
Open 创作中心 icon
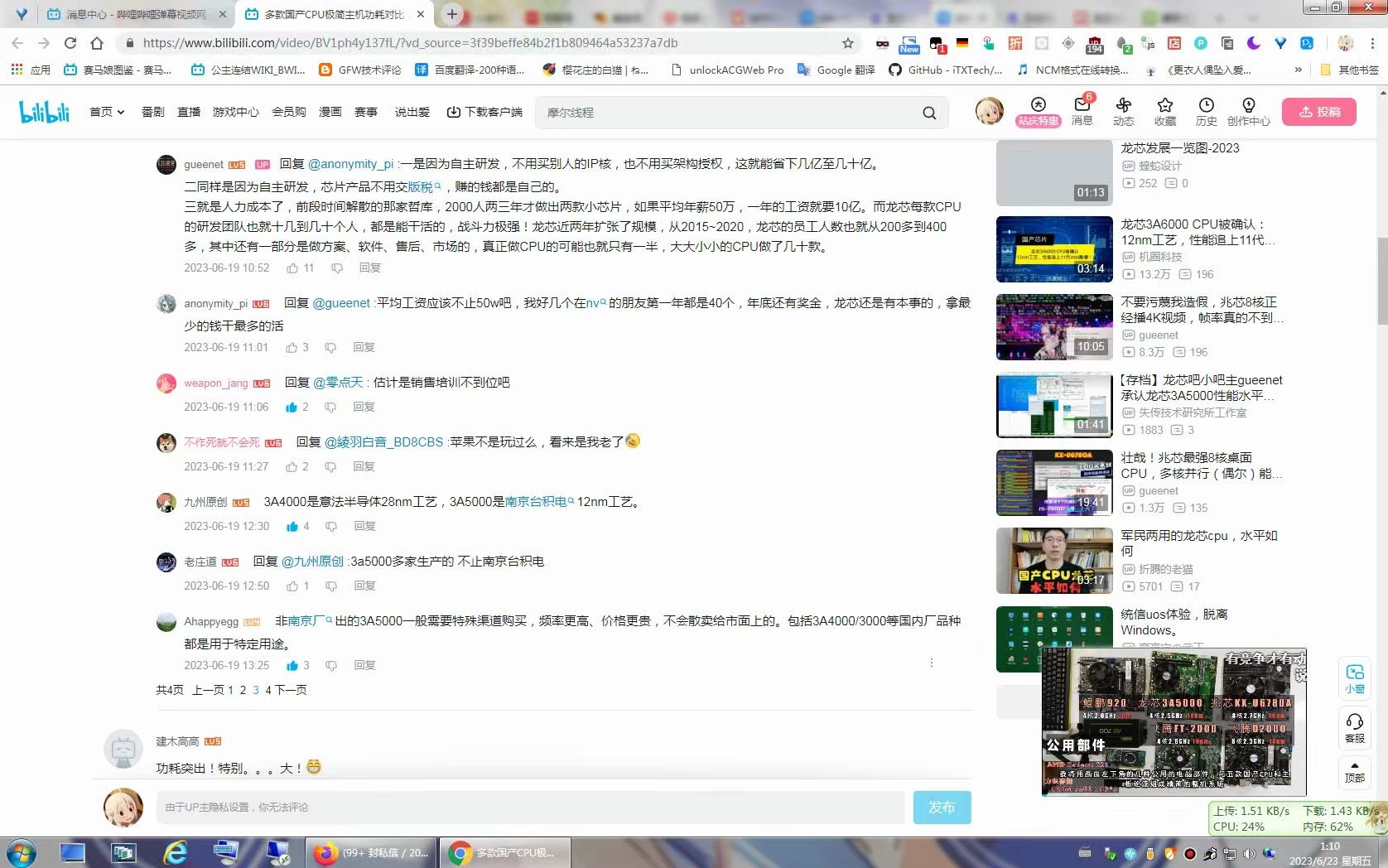click(x=1248, y=111)
